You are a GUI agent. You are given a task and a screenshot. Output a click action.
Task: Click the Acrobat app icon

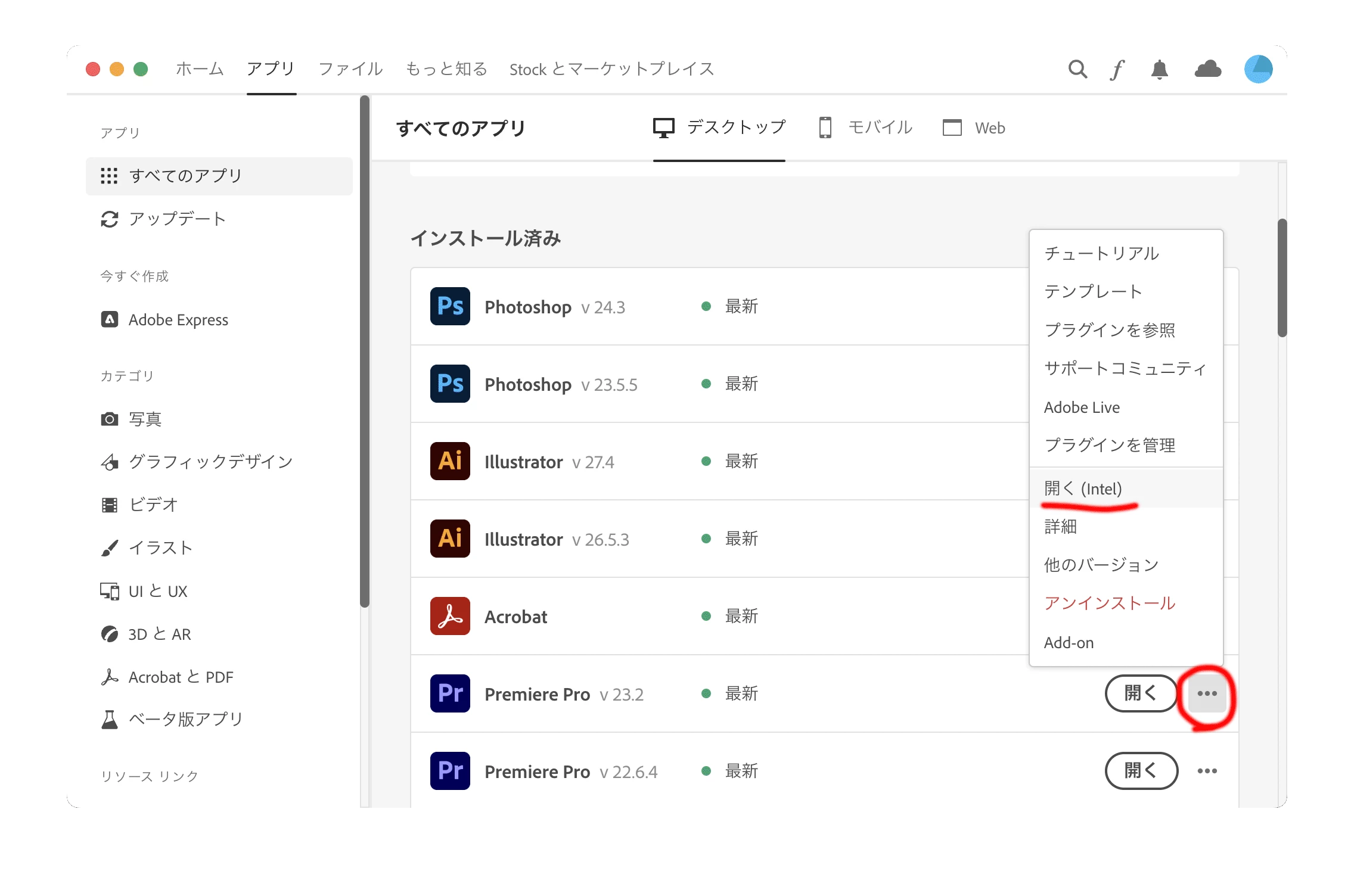450,617
